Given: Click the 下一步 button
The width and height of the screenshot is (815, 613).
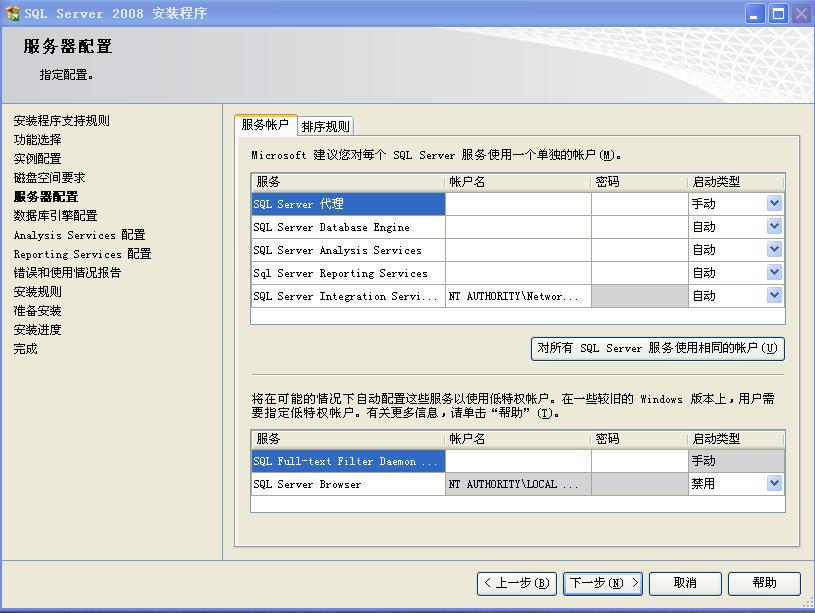Looking at the screenshot, I should (603, 583).
